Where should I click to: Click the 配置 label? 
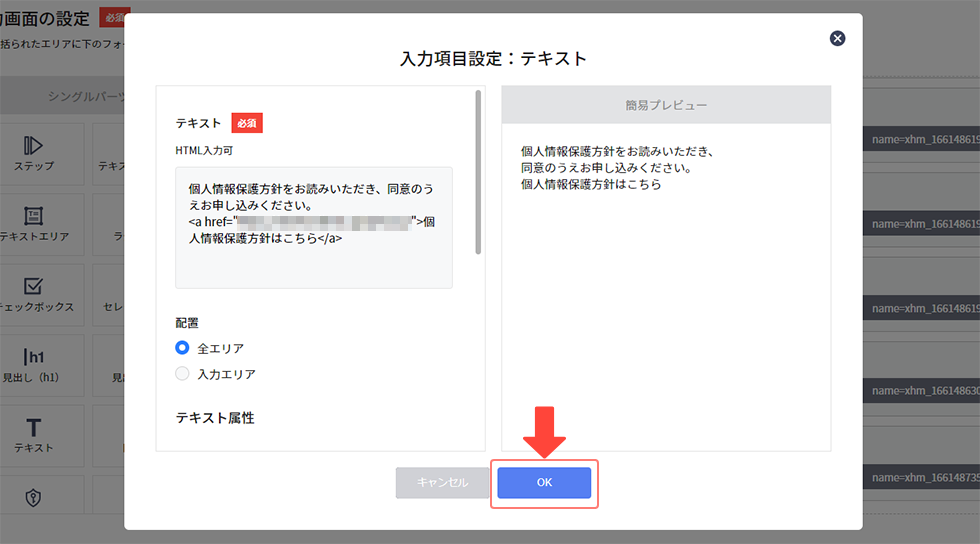tap(187, 323)
